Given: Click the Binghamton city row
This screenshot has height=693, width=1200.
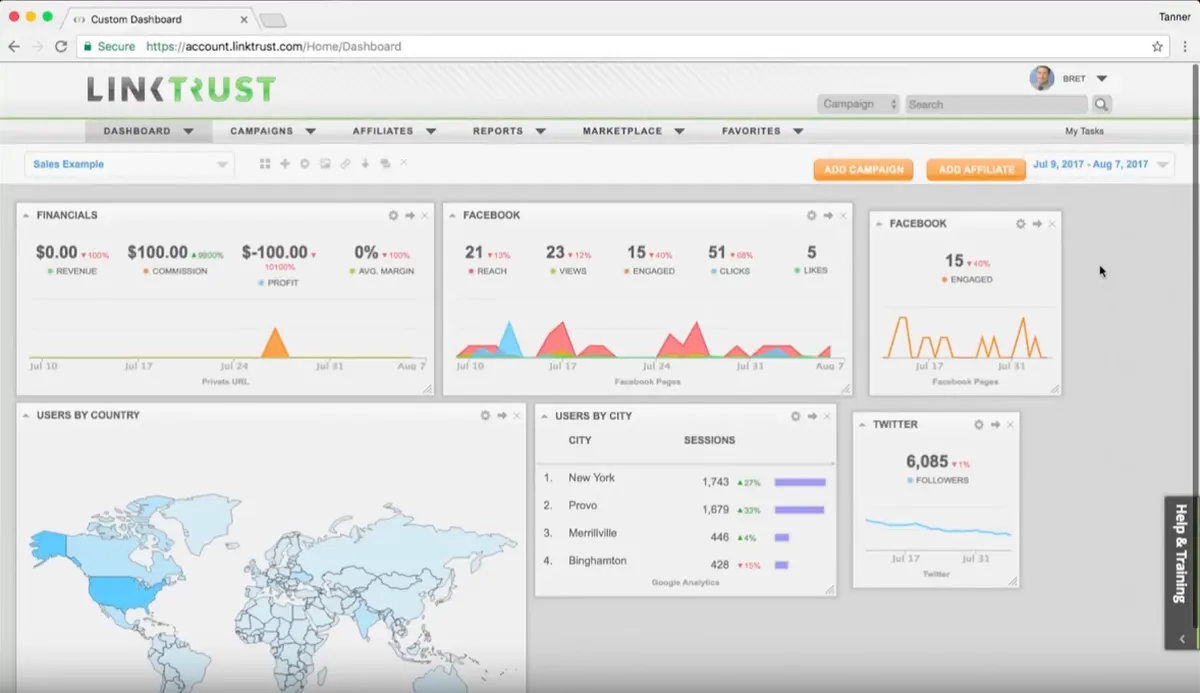Looking at the screenshot, I should pos(685,563).
